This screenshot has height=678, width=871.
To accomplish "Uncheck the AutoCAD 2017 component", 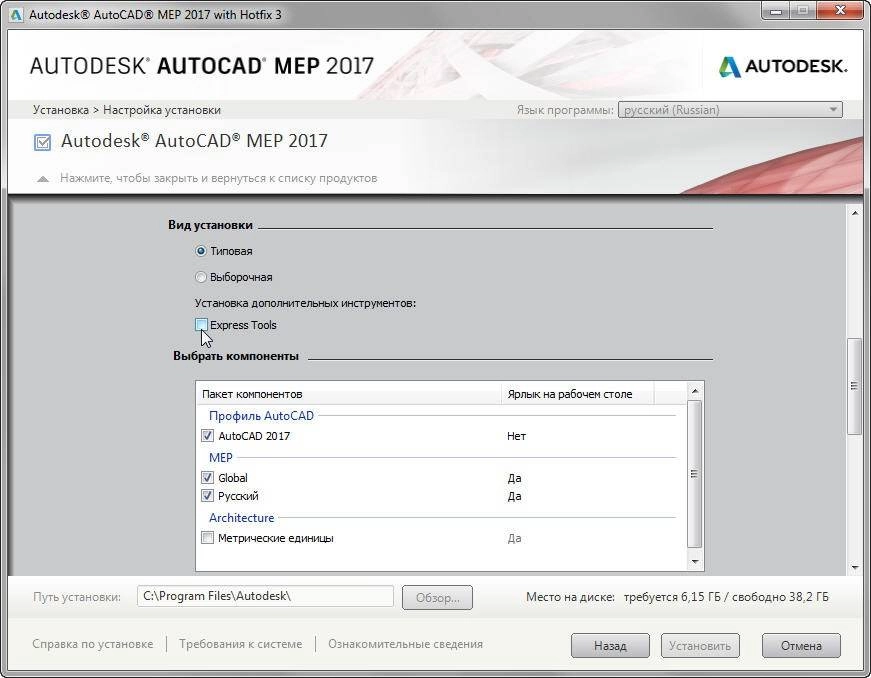I will [207, 436].
